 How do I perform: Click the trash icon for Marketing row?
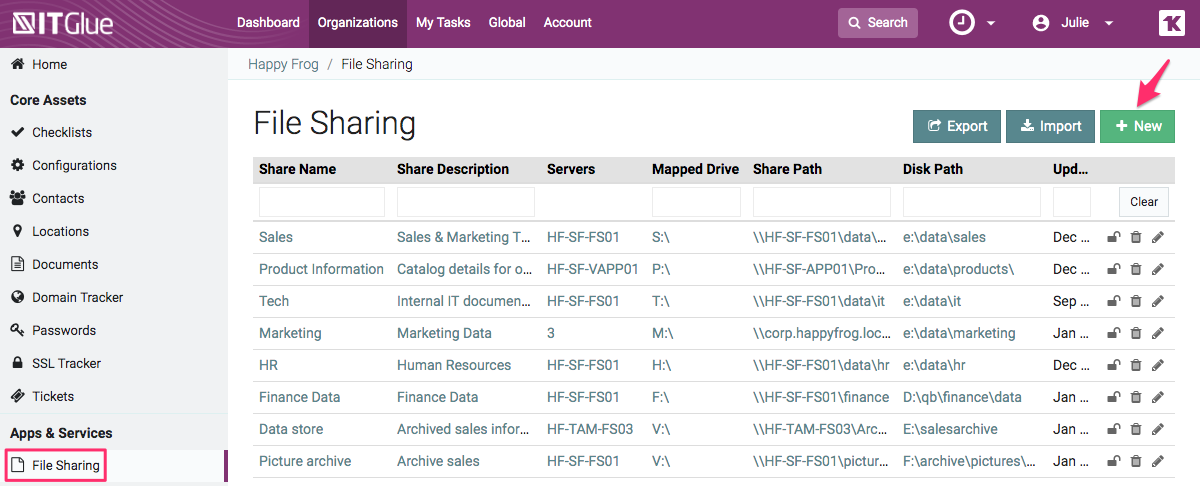tap(1135, 333)
